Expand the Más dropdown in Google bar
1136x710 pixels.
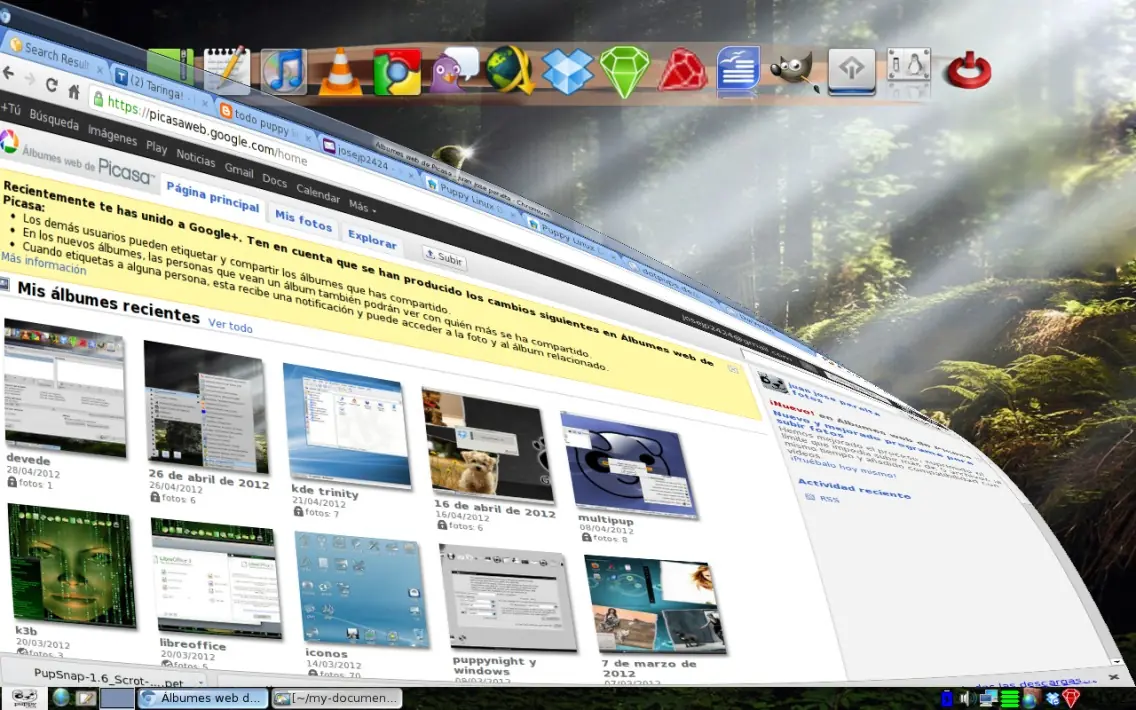(x=362, y=206)
